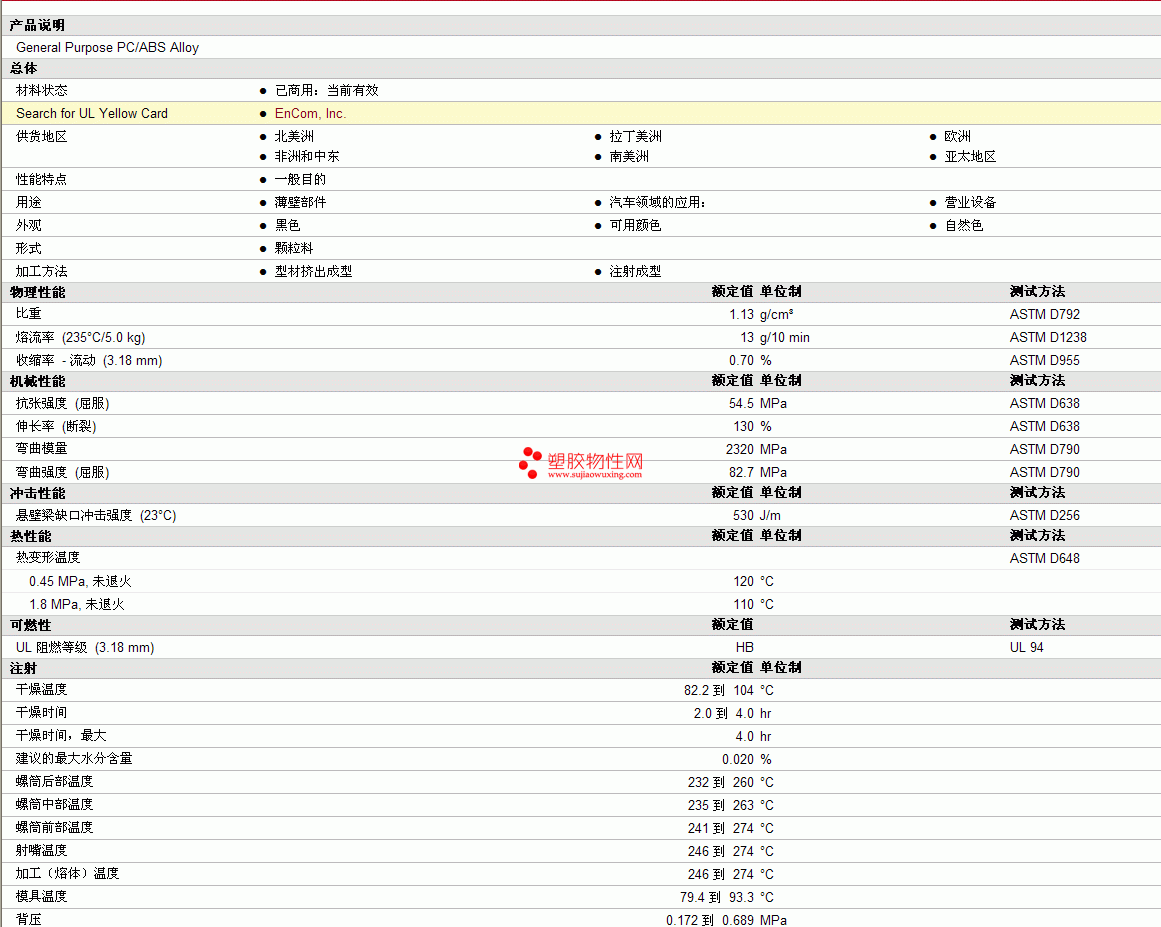Click the 热性能 section header
1161x927 pixels.
click(30, 536)
